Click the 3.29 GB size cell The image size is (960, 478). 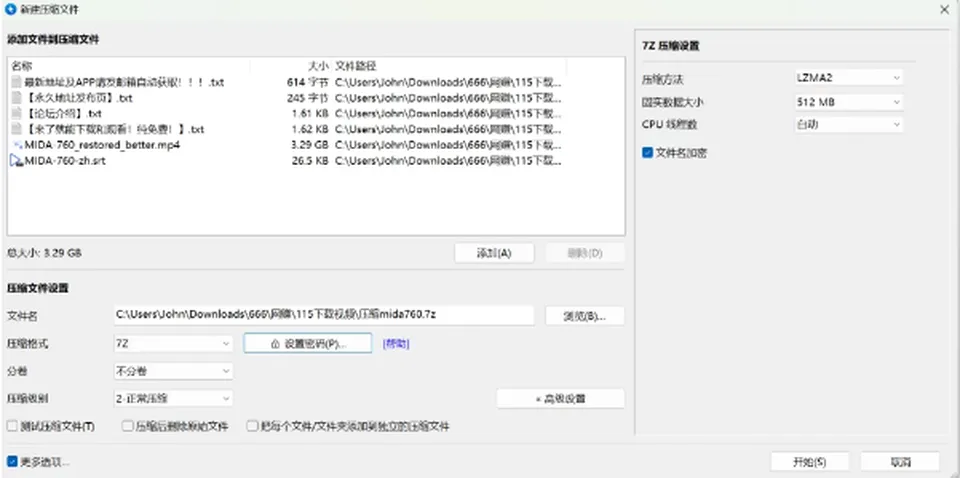310,145
